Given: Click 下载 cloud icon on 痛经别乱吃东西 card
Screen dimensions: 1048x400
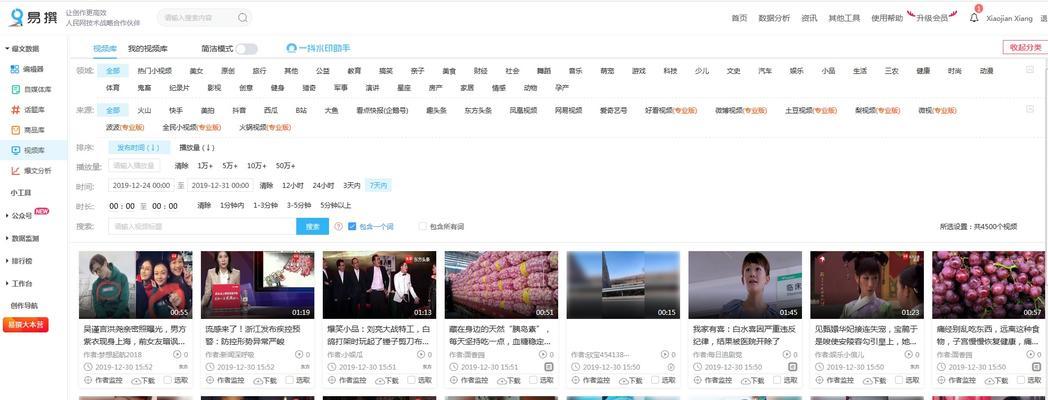Looking at the screenshot, I should (x=990, y=380).
